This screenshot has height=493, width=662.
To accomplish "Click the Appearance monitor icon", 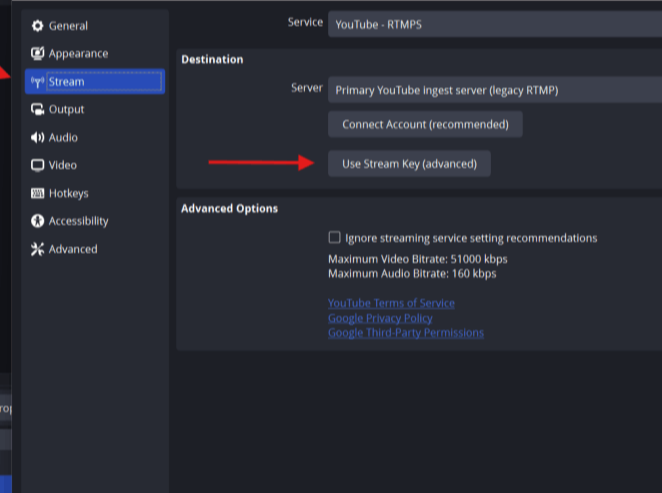I will point(37,54).
